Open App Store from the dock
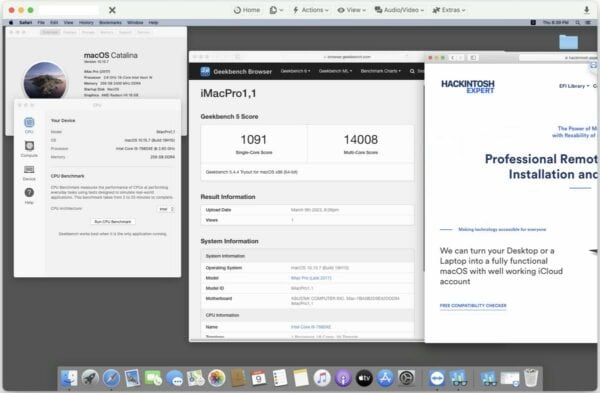The height and width of the screenshot is (393, 600). tap(385, 378)
